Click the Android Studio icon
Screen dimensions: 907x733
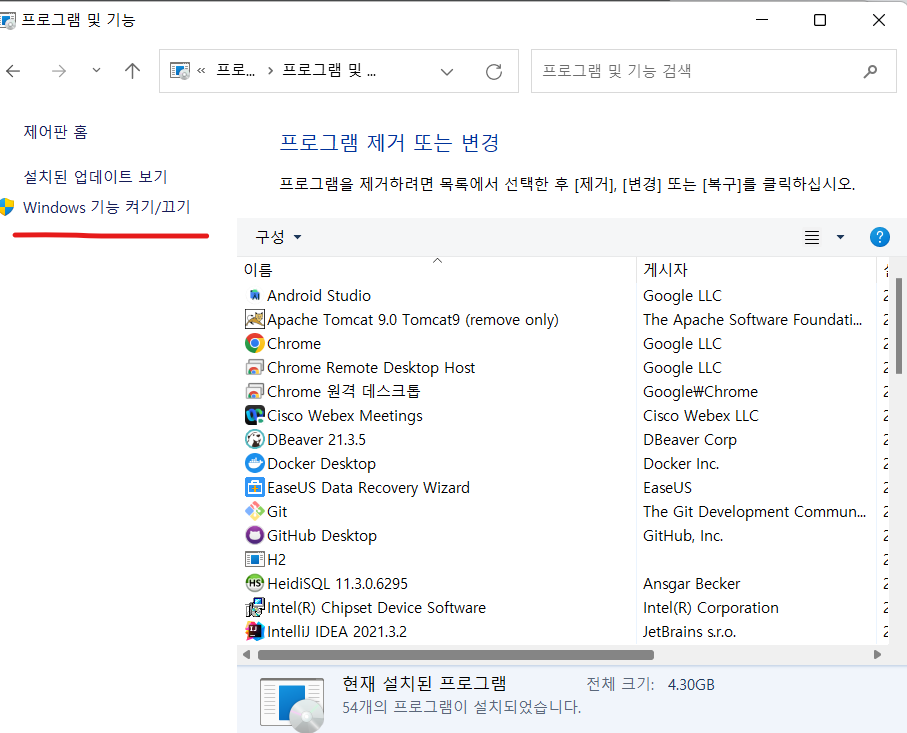pyautogui.click(x=255, y=296)
